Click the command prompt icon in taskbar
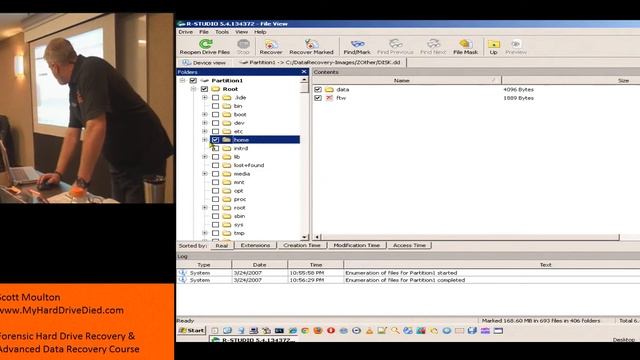The image size is (640, 360). click(279, 331)
